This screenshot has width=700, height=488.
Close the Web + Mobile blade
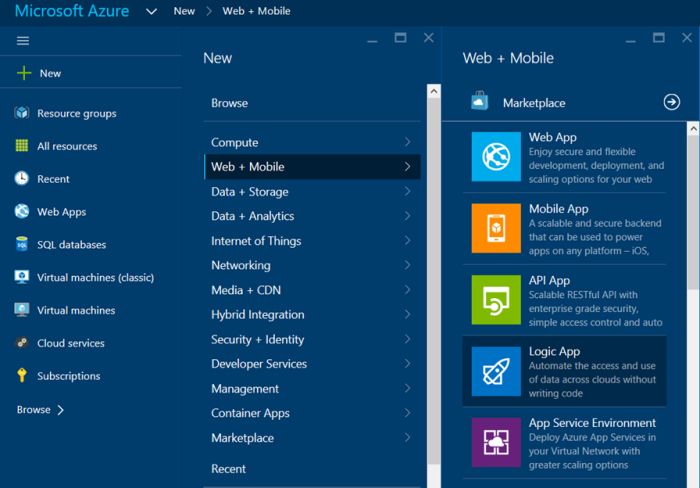[687, 38]
